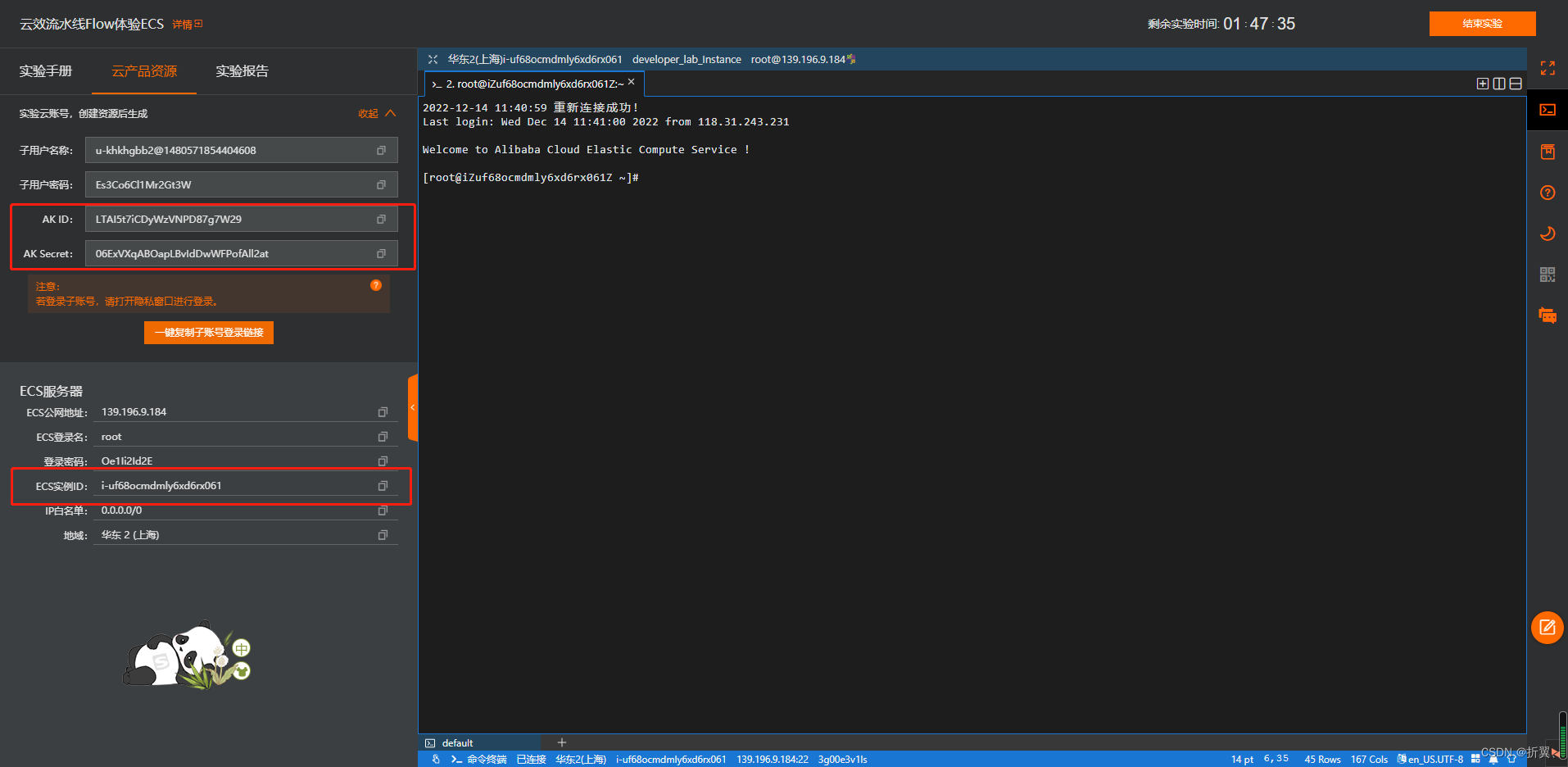Copy the 登录密码 value
1568x767 pixels.
[383, 461]
